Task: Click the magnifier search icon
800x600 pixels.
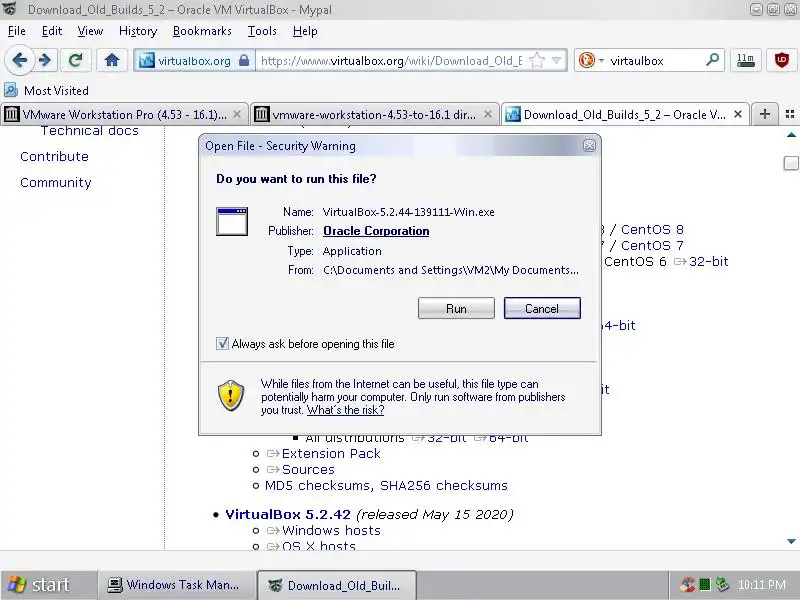Action: 712,60
